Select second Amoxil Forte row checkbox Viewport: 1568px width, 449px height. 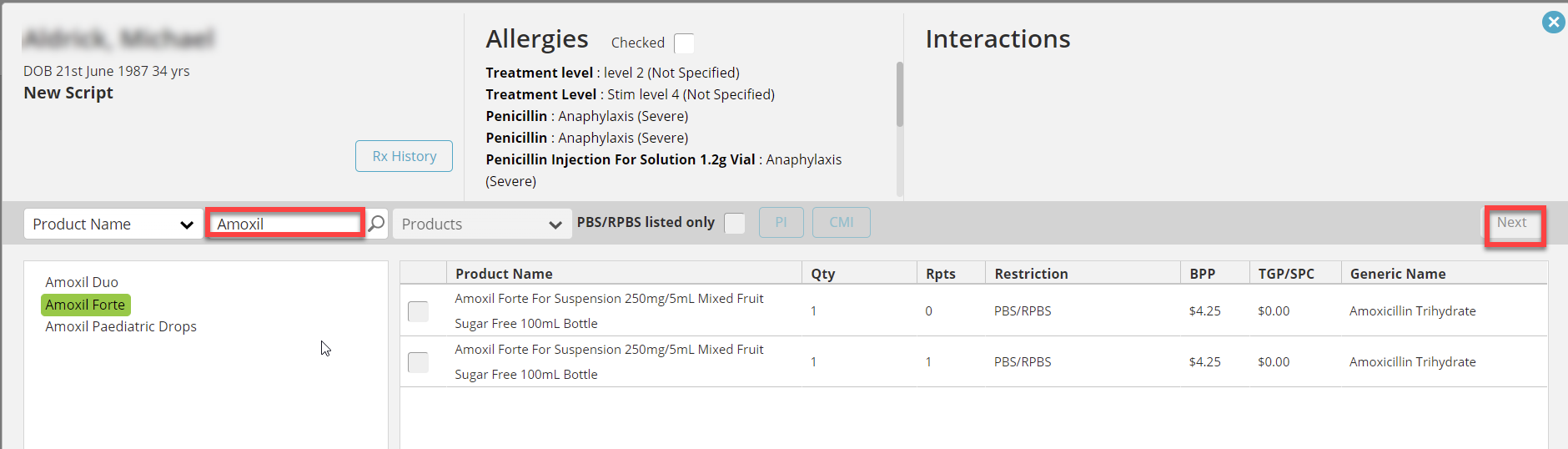click(418, 362)
